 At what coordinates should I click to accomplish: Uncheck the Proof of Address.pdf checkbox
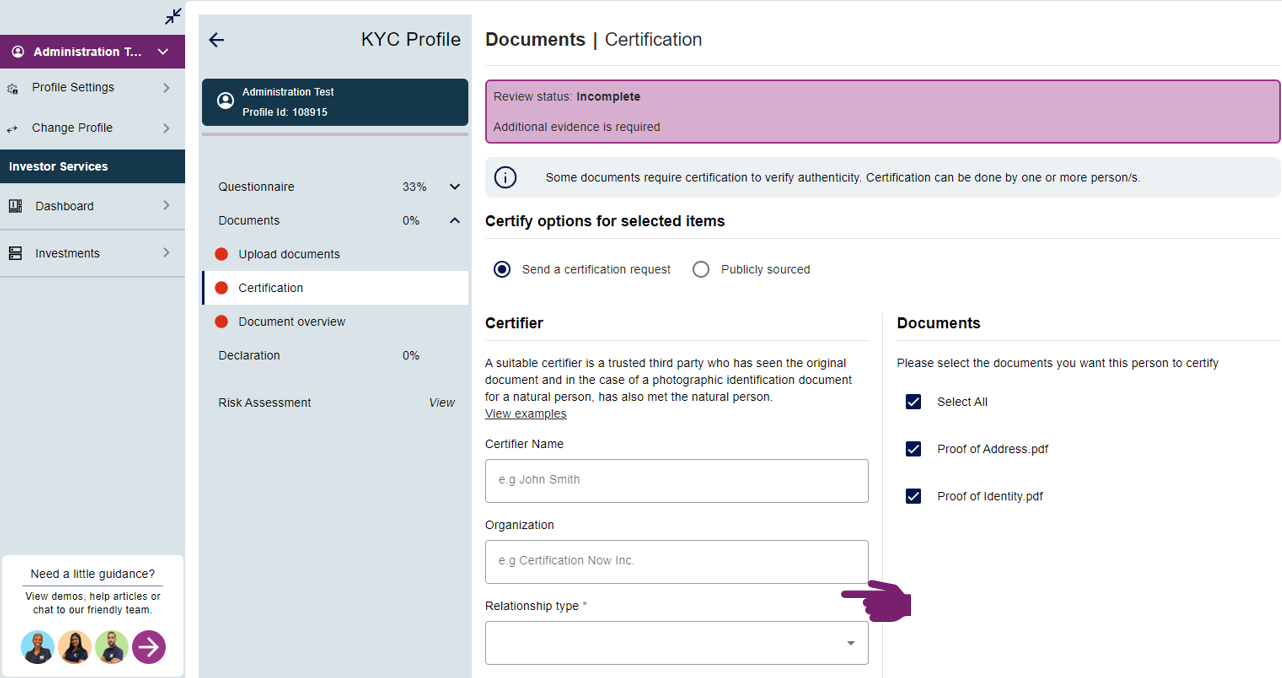(x=913, y=449)
